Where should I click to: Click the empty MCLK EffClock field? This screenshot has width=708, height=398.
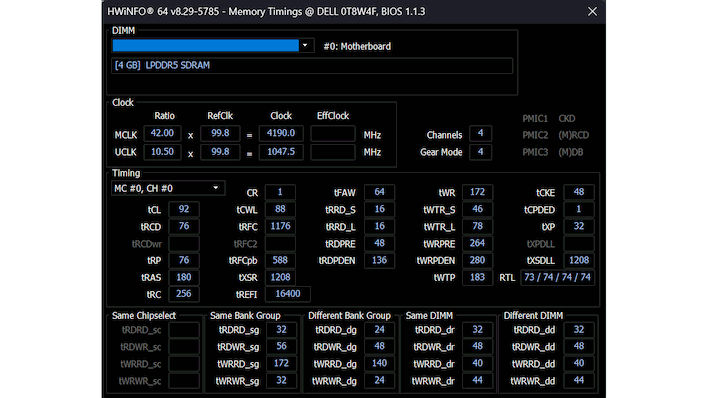click(333, 133)
